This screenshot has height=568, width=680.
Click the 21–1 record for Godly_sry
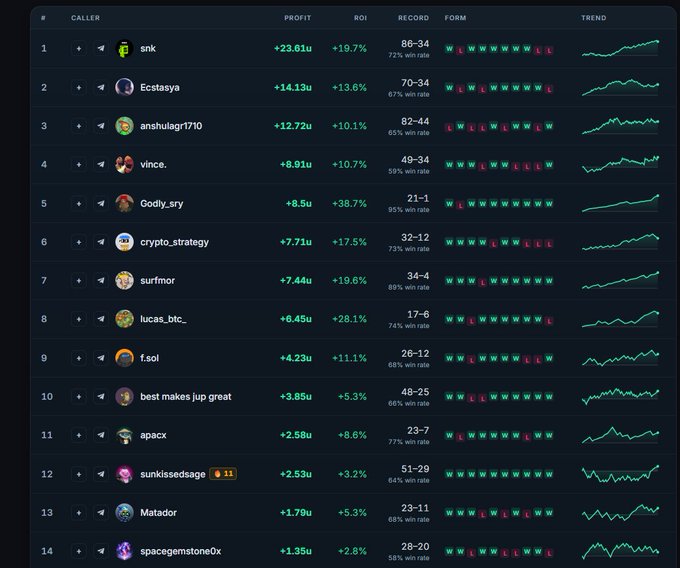pyautogui.click(x=418, y=199)
